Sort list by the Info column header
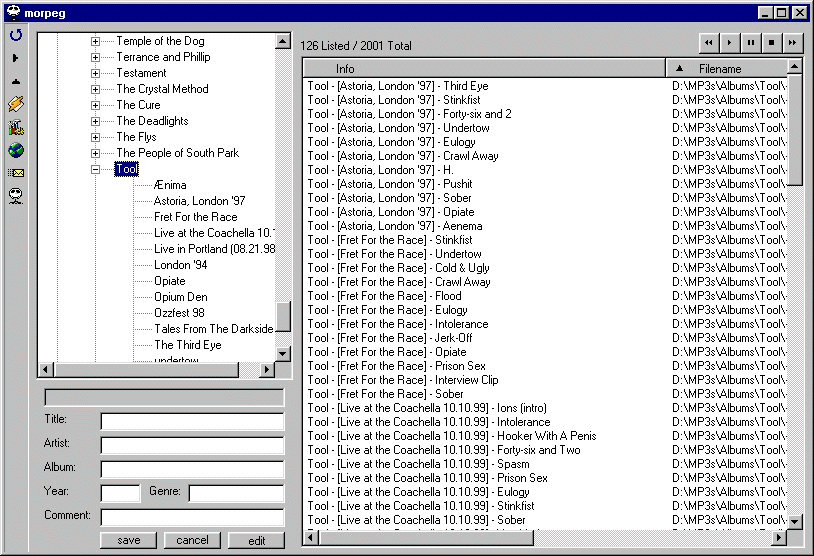 pos(484,69)
